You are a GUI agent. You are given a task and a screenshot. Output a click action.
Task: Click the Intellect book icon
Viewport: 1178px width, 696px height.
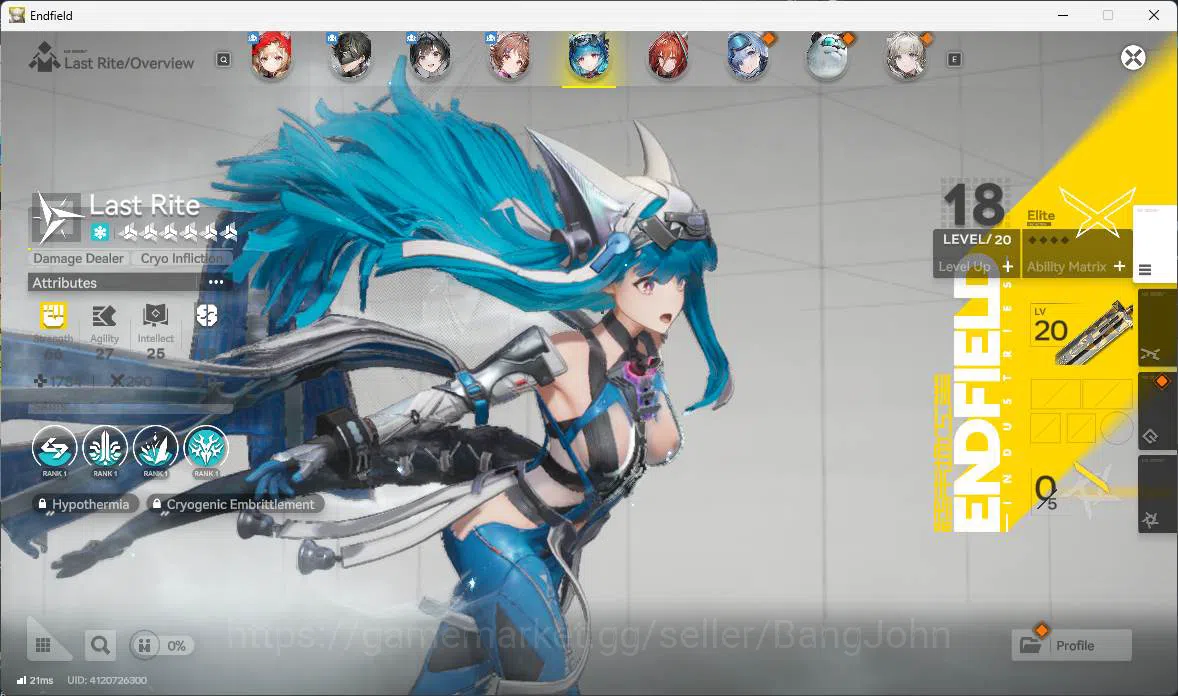point(156,316)
